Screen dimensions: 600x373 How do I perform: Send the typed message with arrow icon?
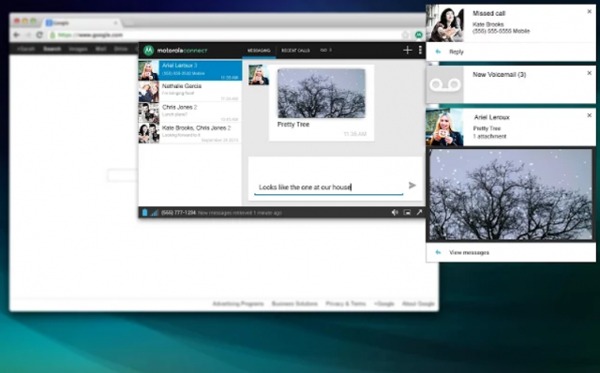[412, 186]
